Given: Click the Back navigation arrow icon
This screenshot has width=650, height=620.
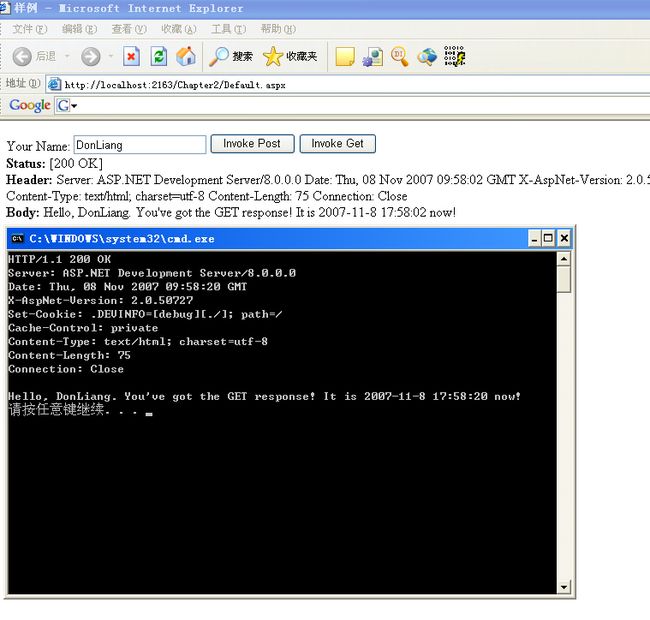Looking at the screenshot, I should 22,56.
